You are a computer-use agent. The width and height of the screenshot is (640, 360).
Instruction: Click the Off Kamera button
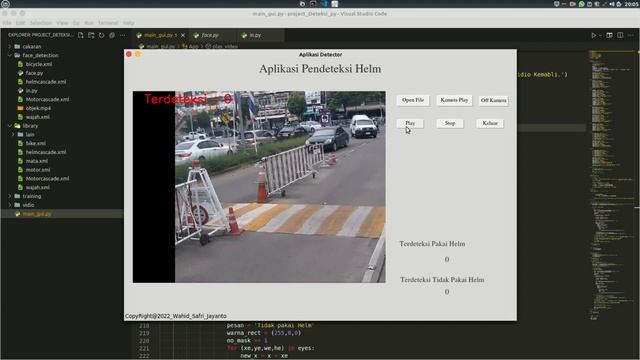point(493,100)
